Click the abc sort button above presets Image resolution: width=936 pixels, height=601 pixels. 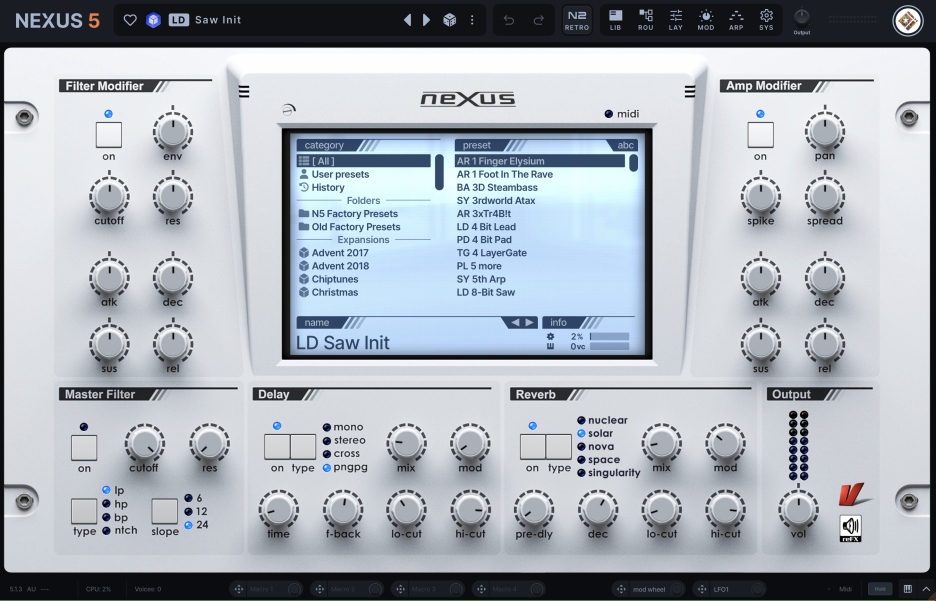tap(625, 145)
